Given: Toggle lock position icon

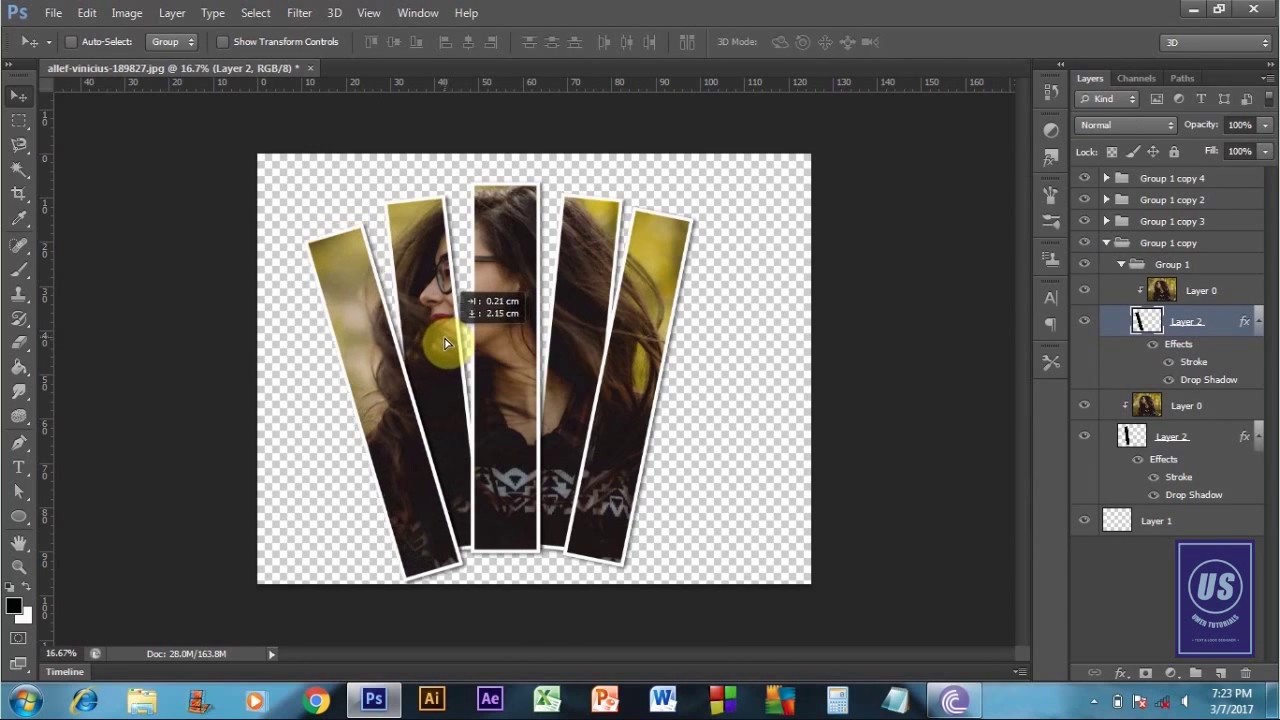Looking at the screenshot, I should (1153, 152).
